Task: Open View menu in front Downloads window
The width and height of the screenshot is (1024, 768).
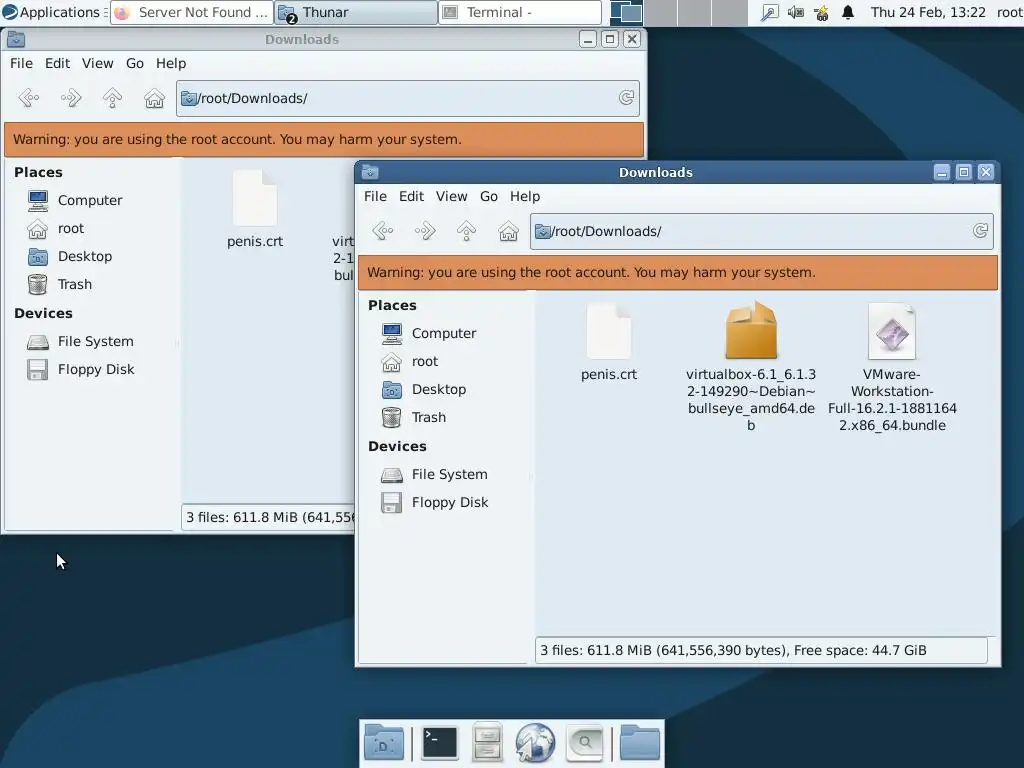Action: 451,197
